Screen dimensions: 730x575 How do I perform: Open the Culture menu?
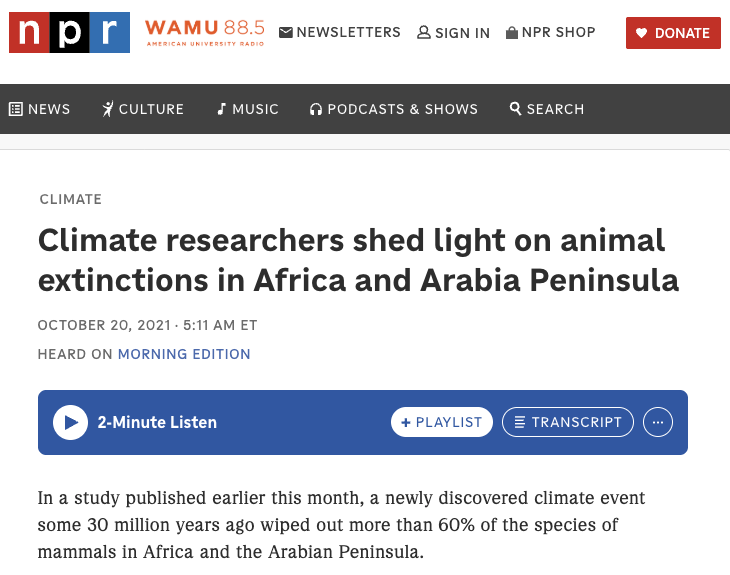[151, 109]
